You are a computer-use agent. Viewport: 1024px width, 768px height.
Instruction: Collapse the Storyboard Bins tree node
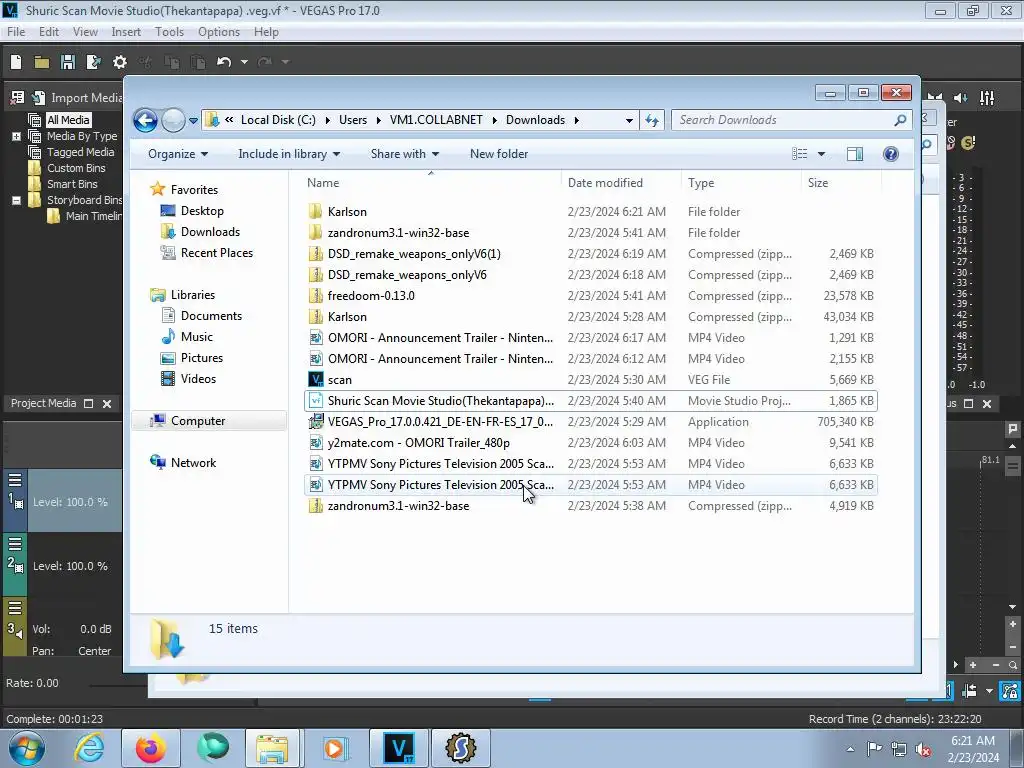[x=16, y=200]
